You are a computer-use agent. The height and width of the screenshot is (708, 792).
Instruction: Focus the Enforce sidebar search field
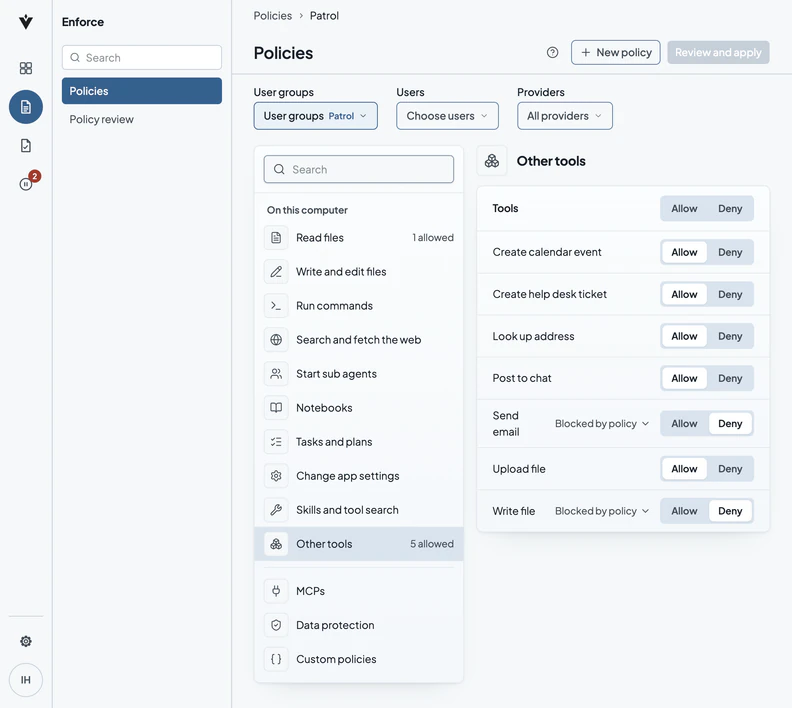point(142,58)
